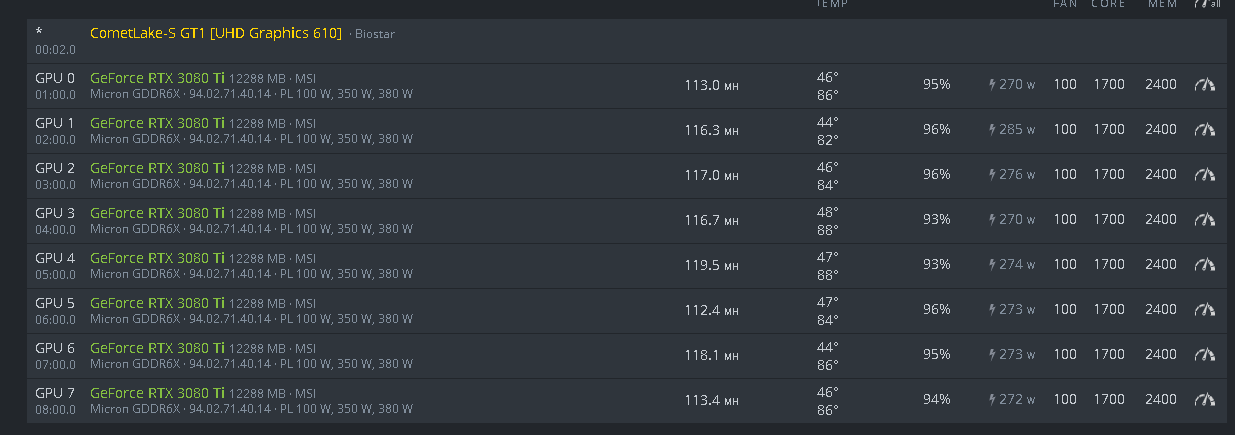Click the 2400 memory clock value for GPU 6
Screen dimensions: 1235x435
[x=1161, y=354]
